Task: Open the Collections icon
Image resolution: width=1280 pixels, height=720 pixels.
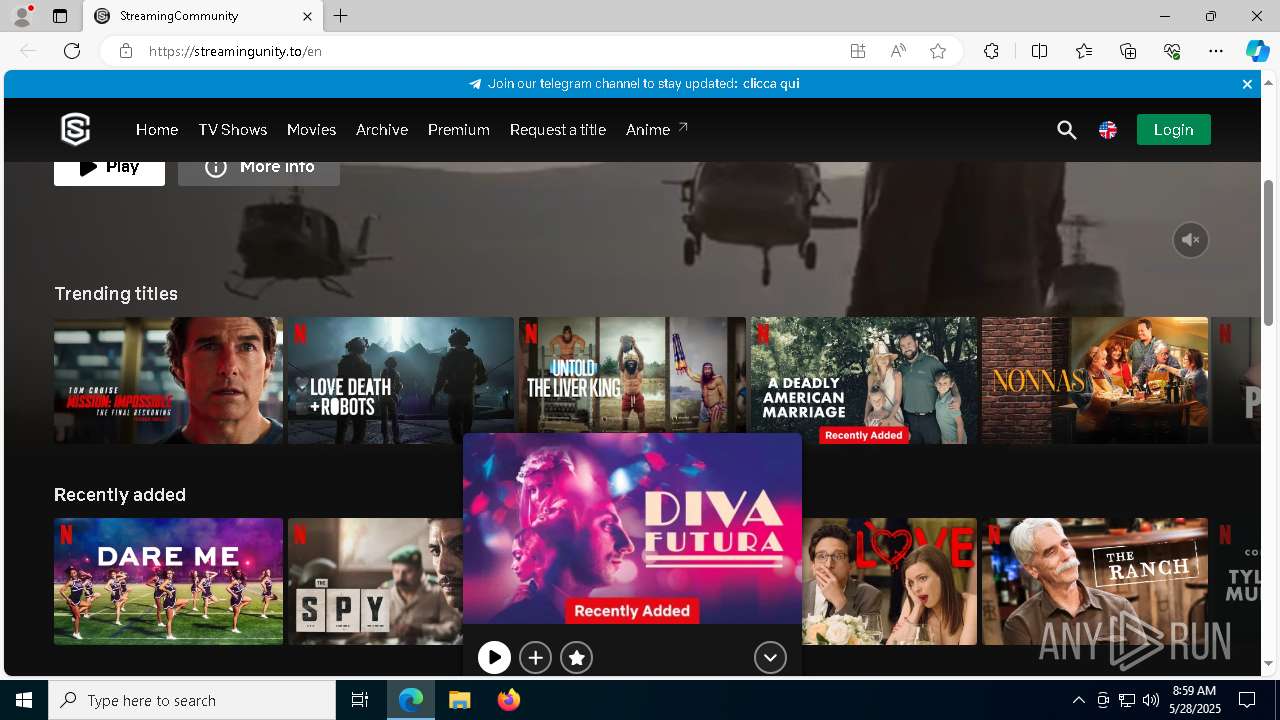Action: point(1128,51)
